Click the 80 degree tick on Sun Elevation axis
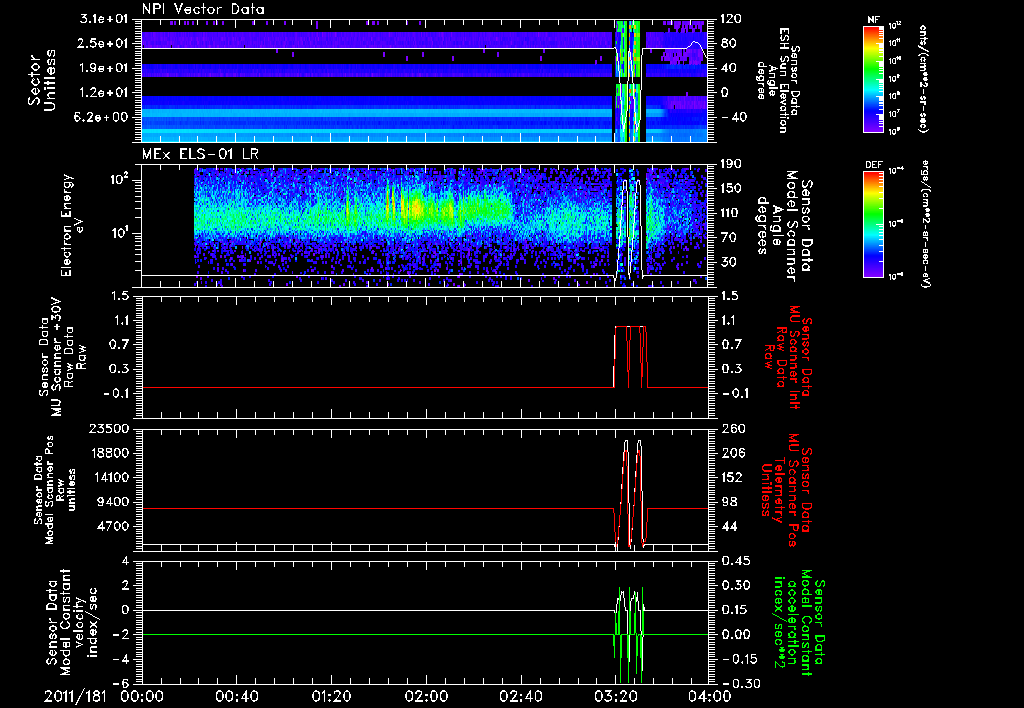The height and width of the screenshot is (708, 1024). click(x=729, y=44)
